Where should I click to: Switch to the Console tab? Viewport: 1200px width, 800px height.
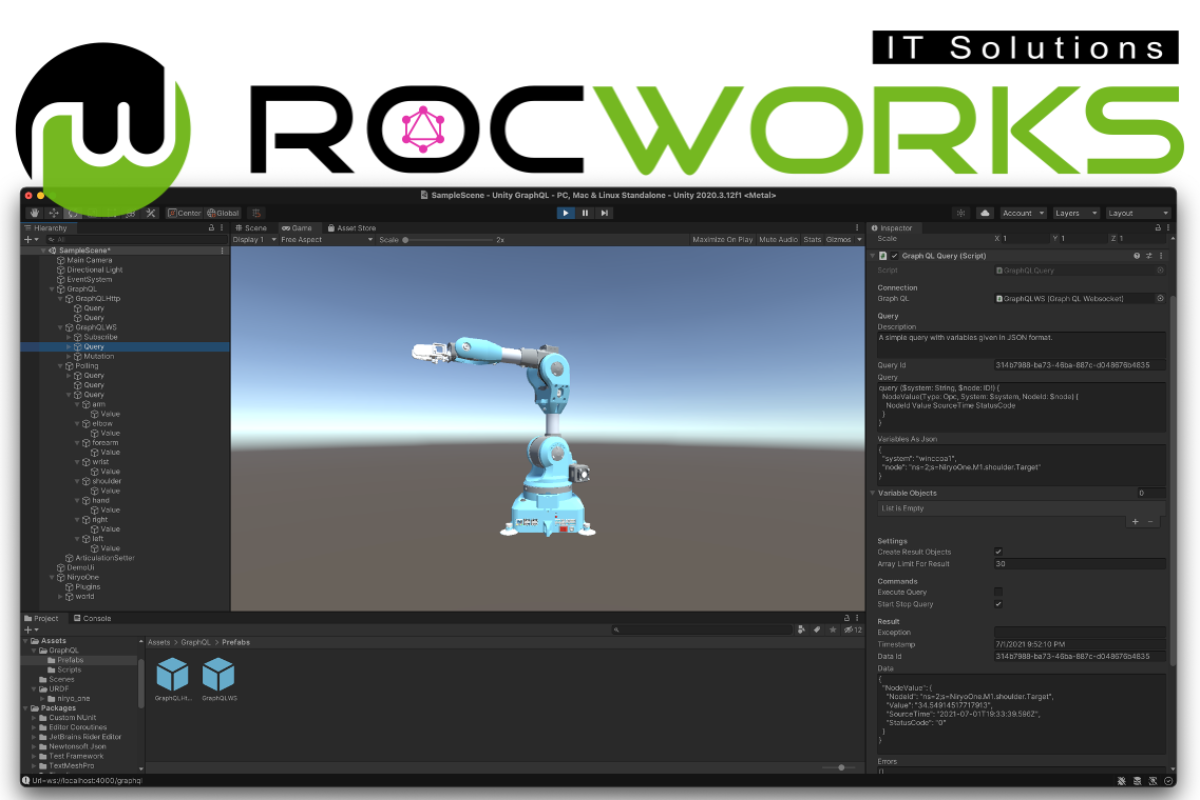click(92, 618)
